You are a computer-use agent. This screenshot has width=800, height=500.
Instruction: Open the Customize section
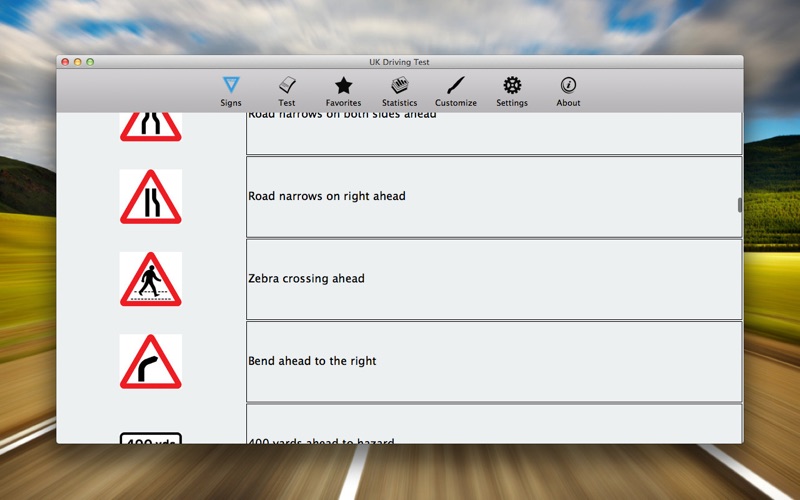[x=456, y=91]
